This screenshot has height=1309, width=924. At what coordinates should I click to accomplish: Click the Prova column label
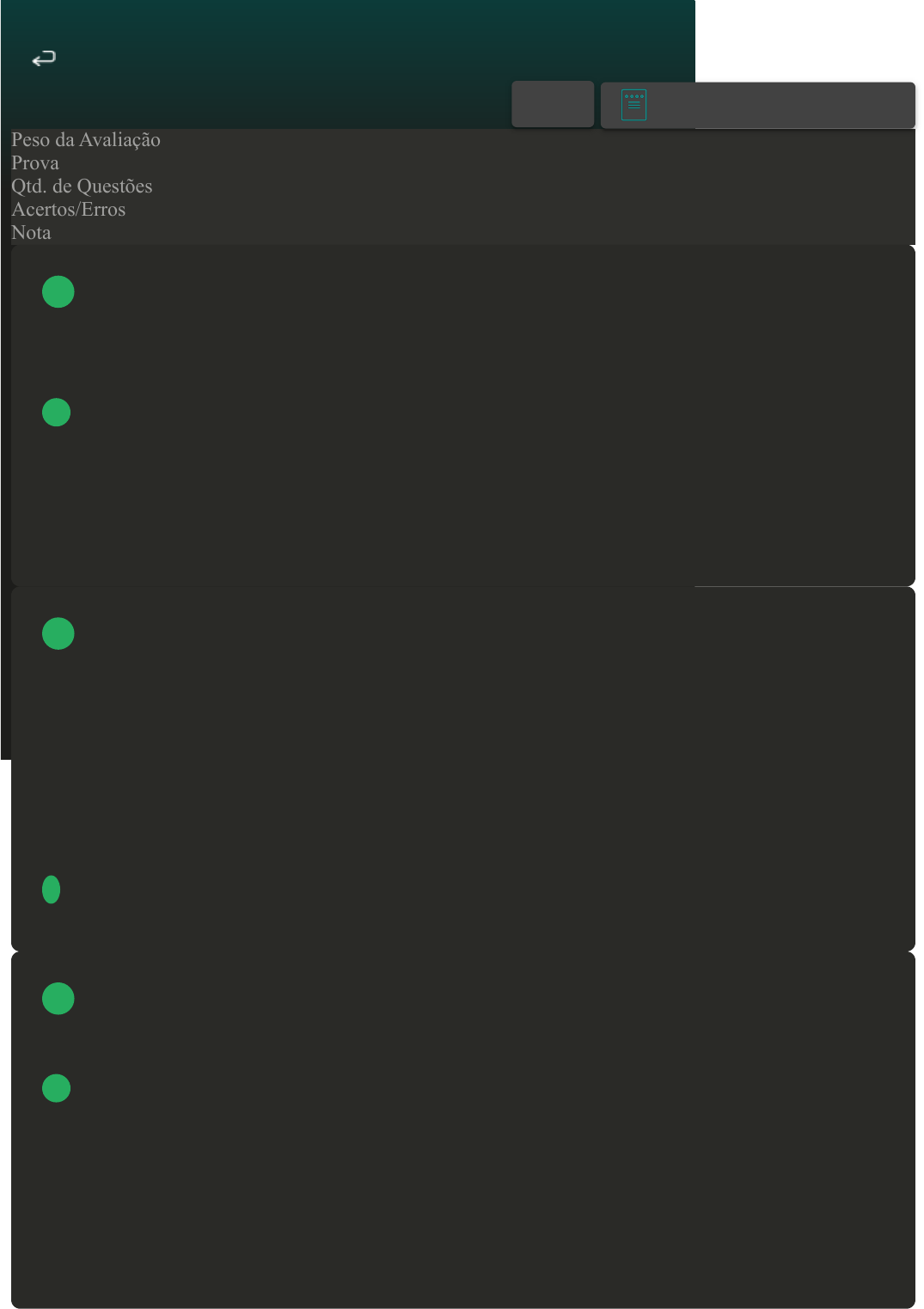[35, 162]
